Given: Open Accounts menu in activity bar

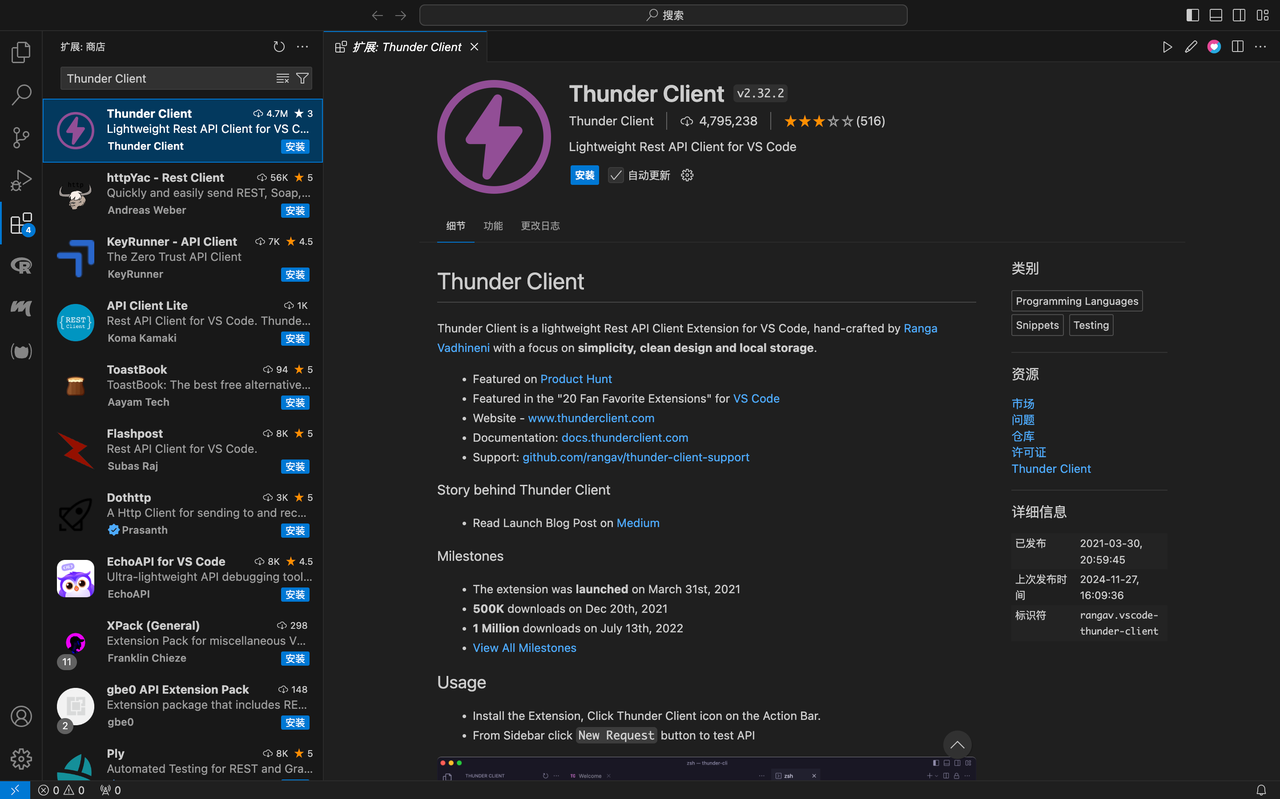Looking at the screenshot, I should [21, 716].
